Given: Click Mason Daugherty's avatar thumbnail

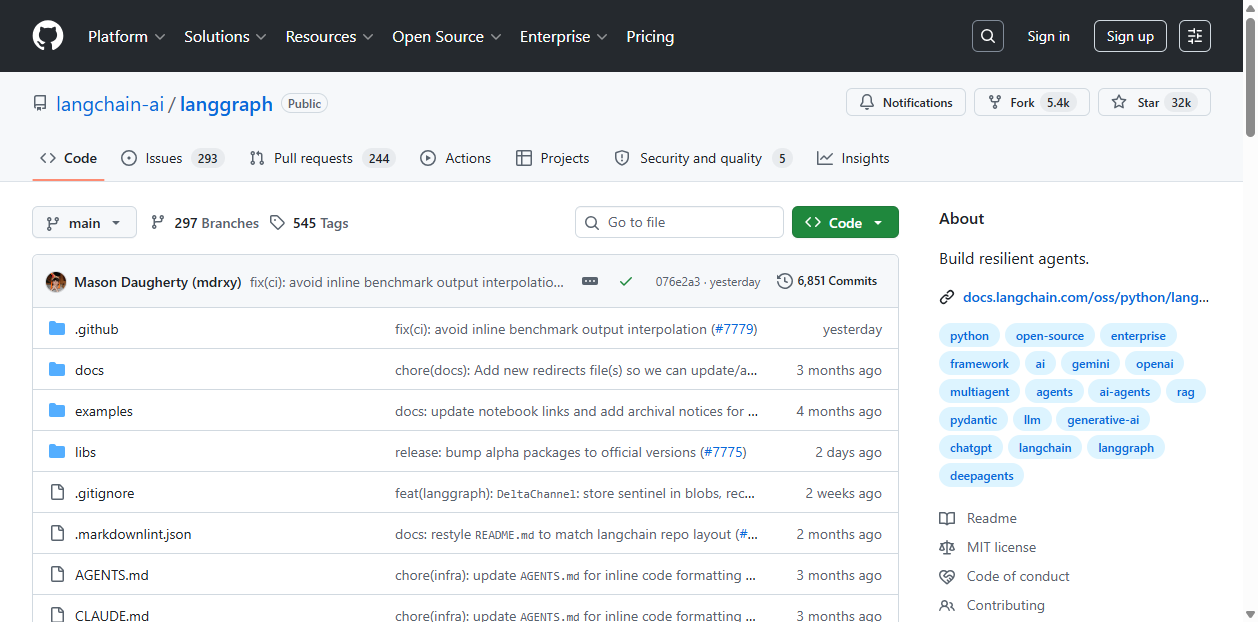Looking at the screenshot, I should [56, 282].
